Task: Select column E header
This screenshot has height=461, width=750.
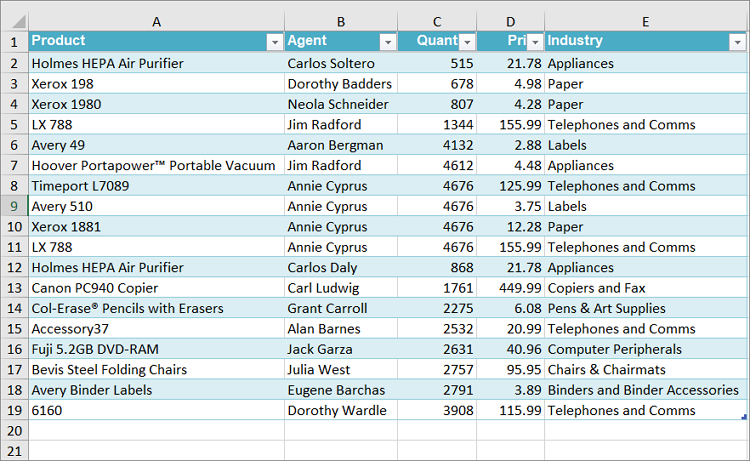Action: click(646, 22)
